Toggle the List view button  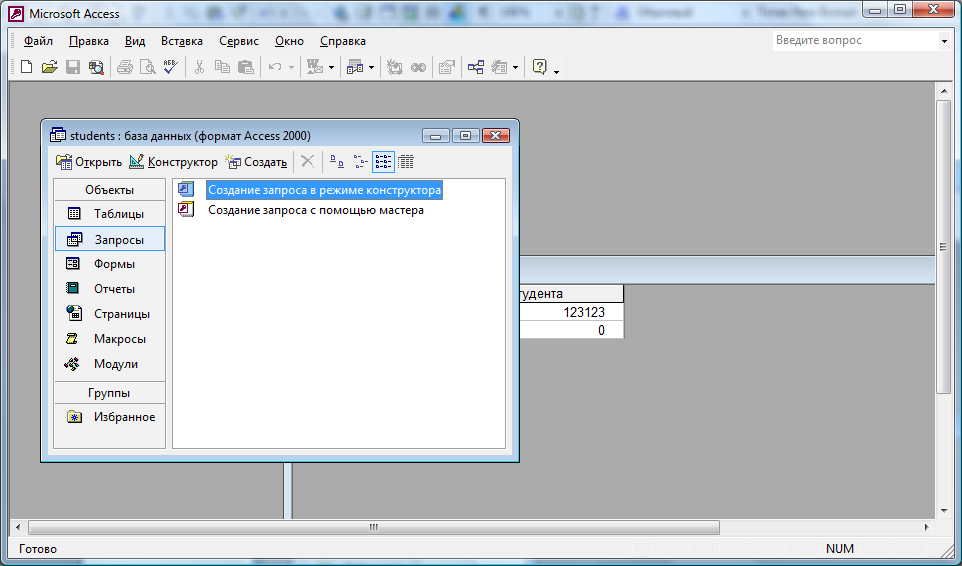[x=383, y=161]
